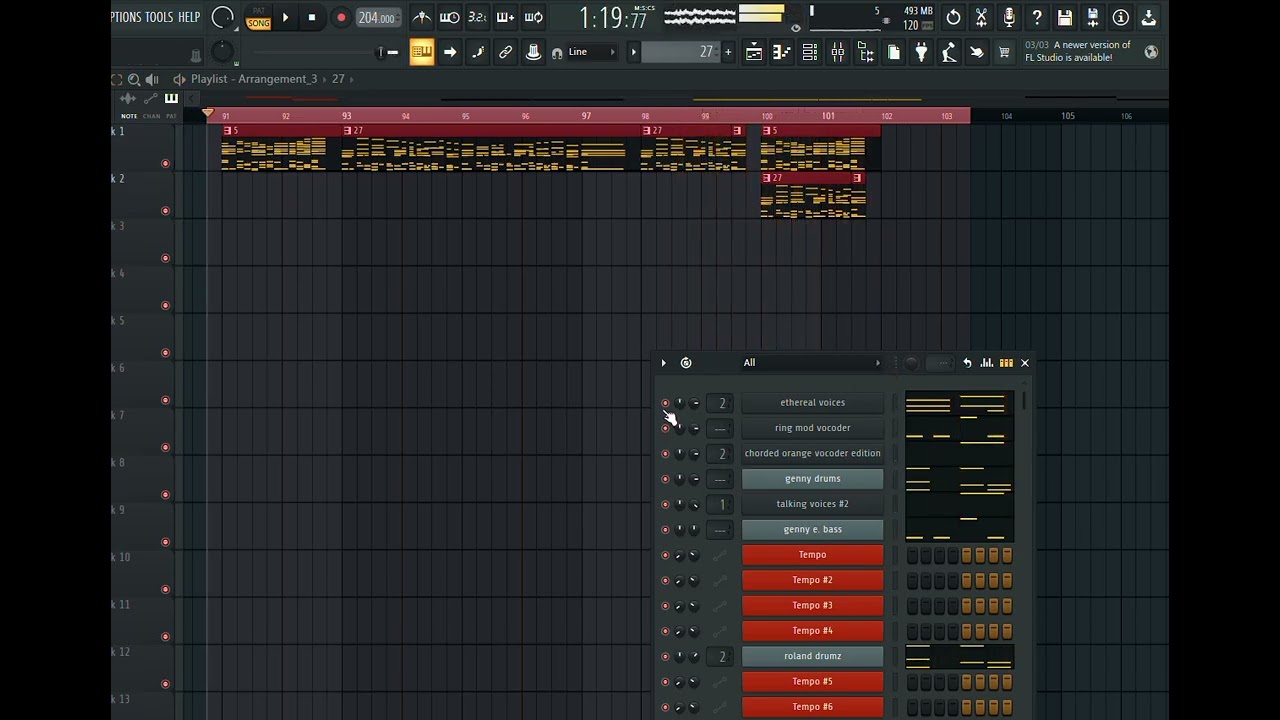Open the audio editor scissors icon
The height and width of the screenshot is (720, 1280).
[x=981, y=17]
